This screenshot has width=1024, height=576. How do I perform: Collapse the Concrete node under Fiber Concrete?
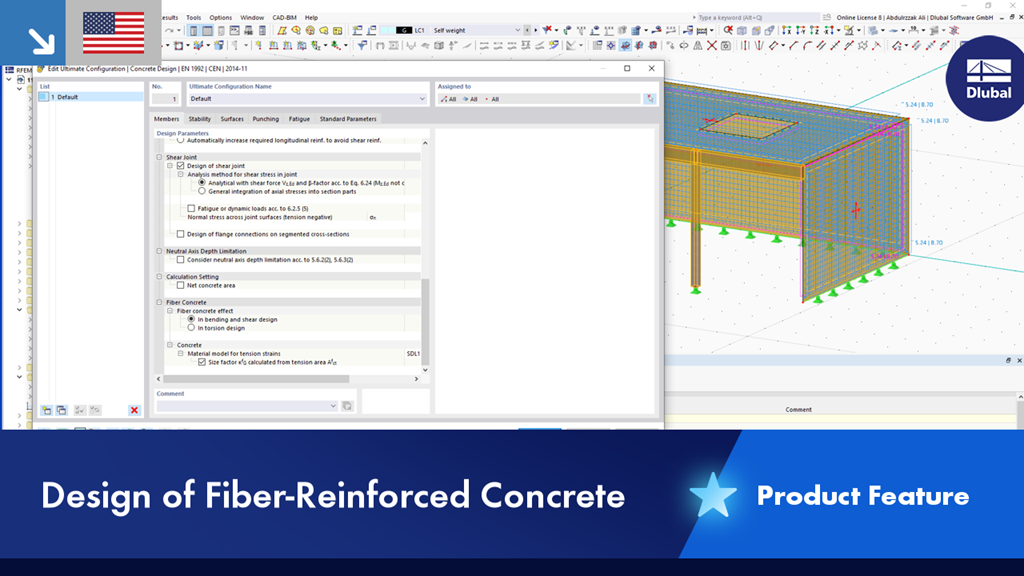(x=170, y=345)
